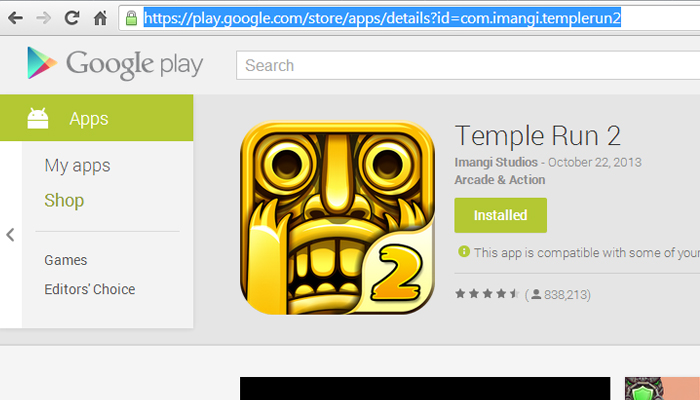Viewport: 700px width, 400px height.
Task: Select the Shop menu item
Action: coord(64,200)
